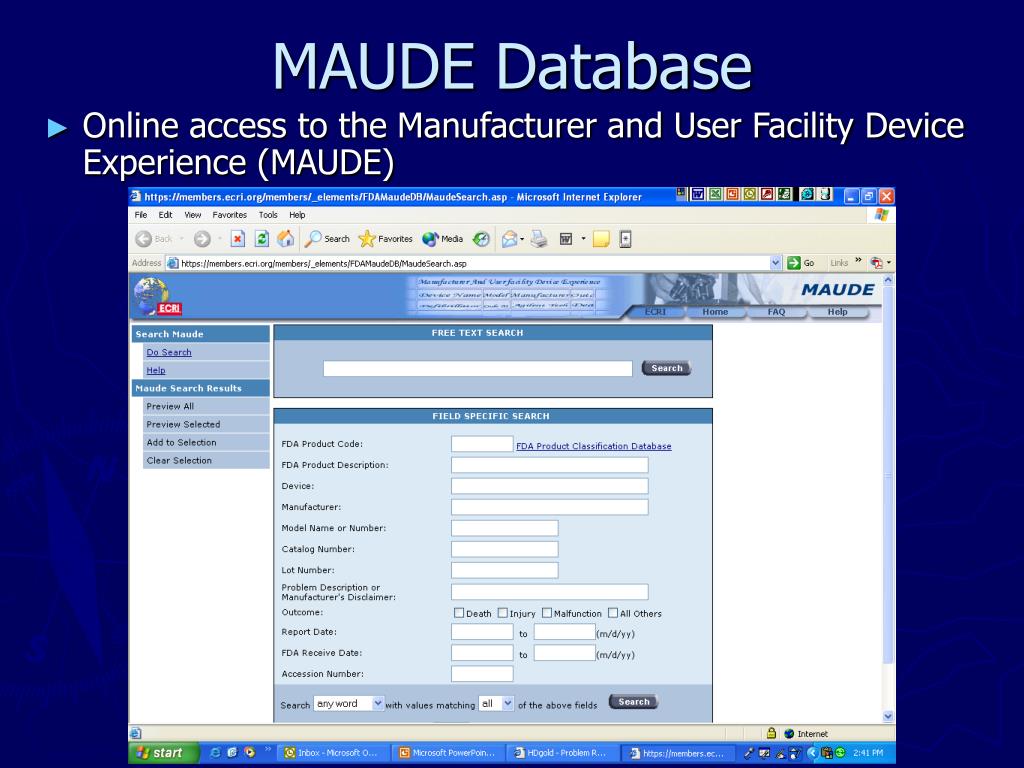
Task: Go to Home page via house icon
Action: point(285,239)
